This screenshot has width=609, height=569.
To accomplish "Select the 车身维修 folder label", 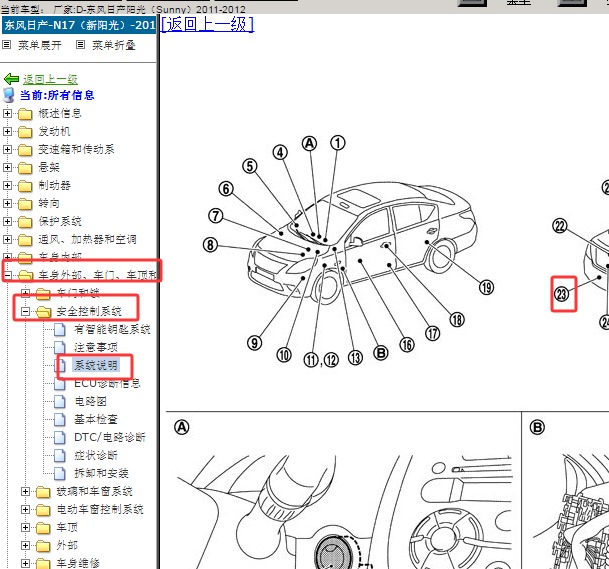I will (78, 564).
